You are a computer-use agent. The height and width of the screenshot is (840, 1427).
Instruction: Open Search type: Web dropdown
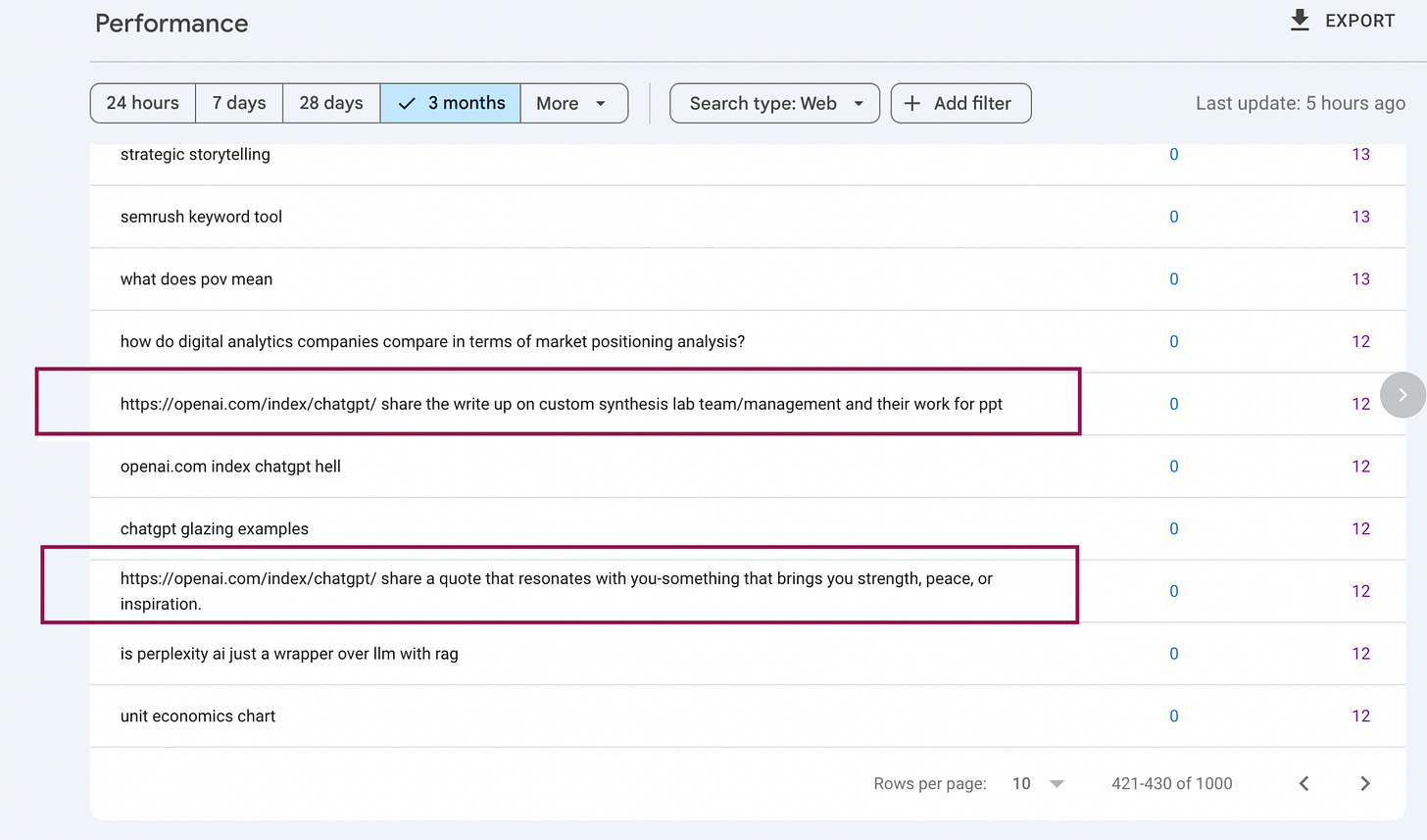774,103
